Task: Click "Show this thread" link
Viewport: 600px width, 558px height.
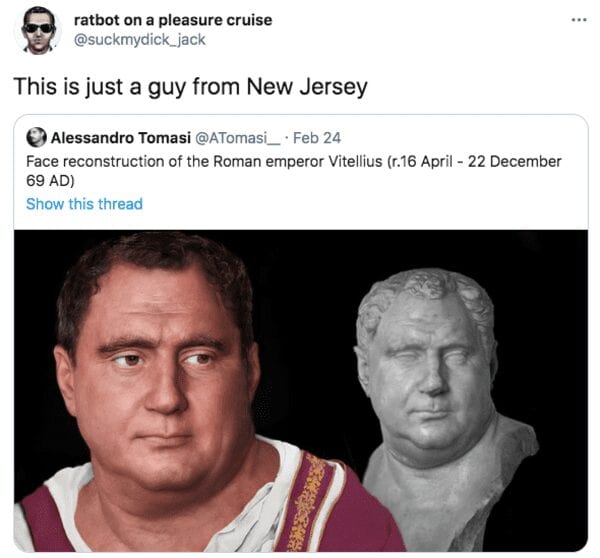Action: tap(85, 204)
